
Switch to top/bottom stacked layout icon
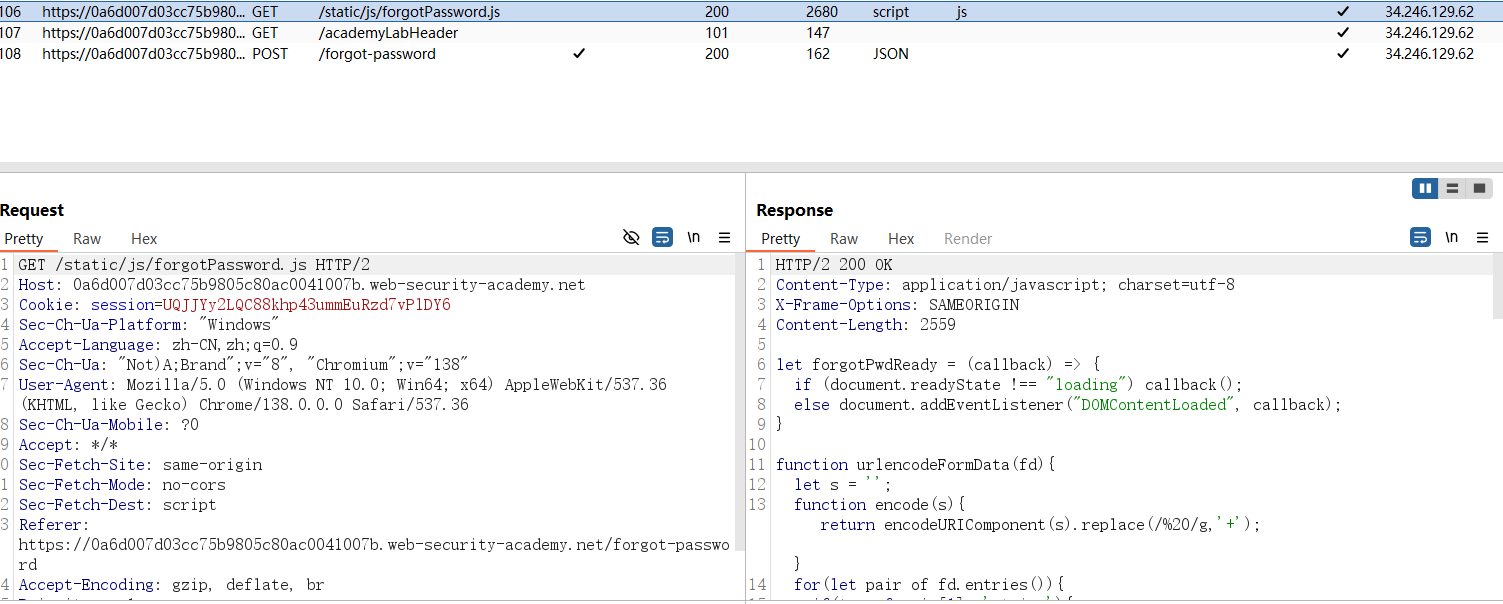pos(1452,188)
